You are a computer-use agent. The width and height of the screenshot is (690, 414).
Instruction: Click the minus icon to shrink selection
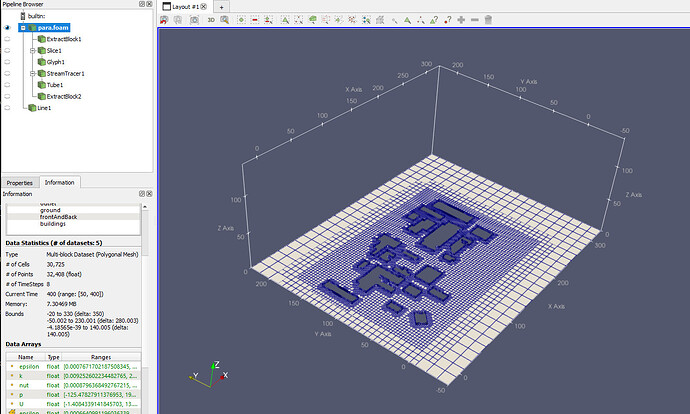tap(474, 20)
